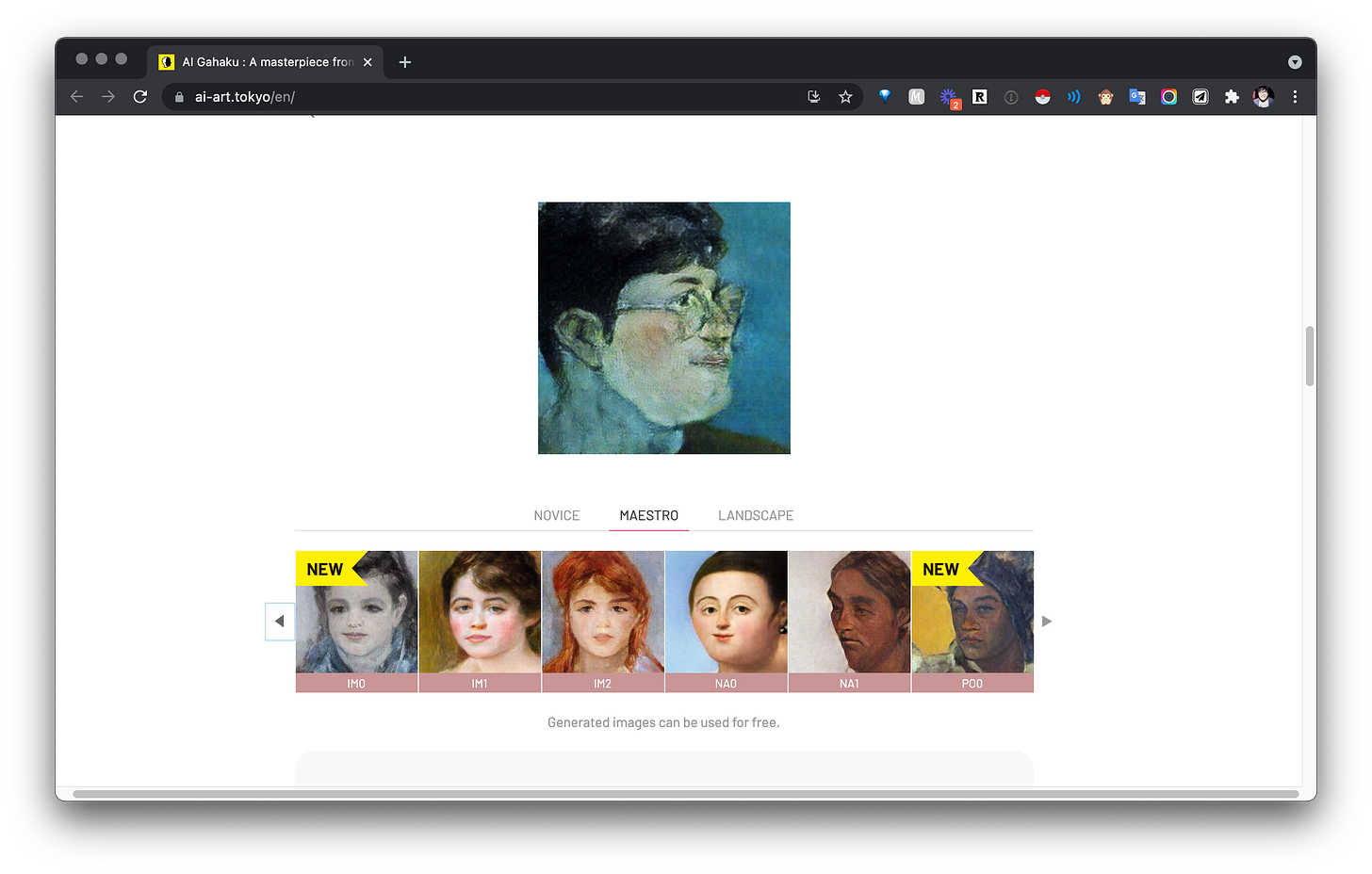Choose the PO0 painting style
This screenshot has height=874, width=1372.
click(972, 622)
